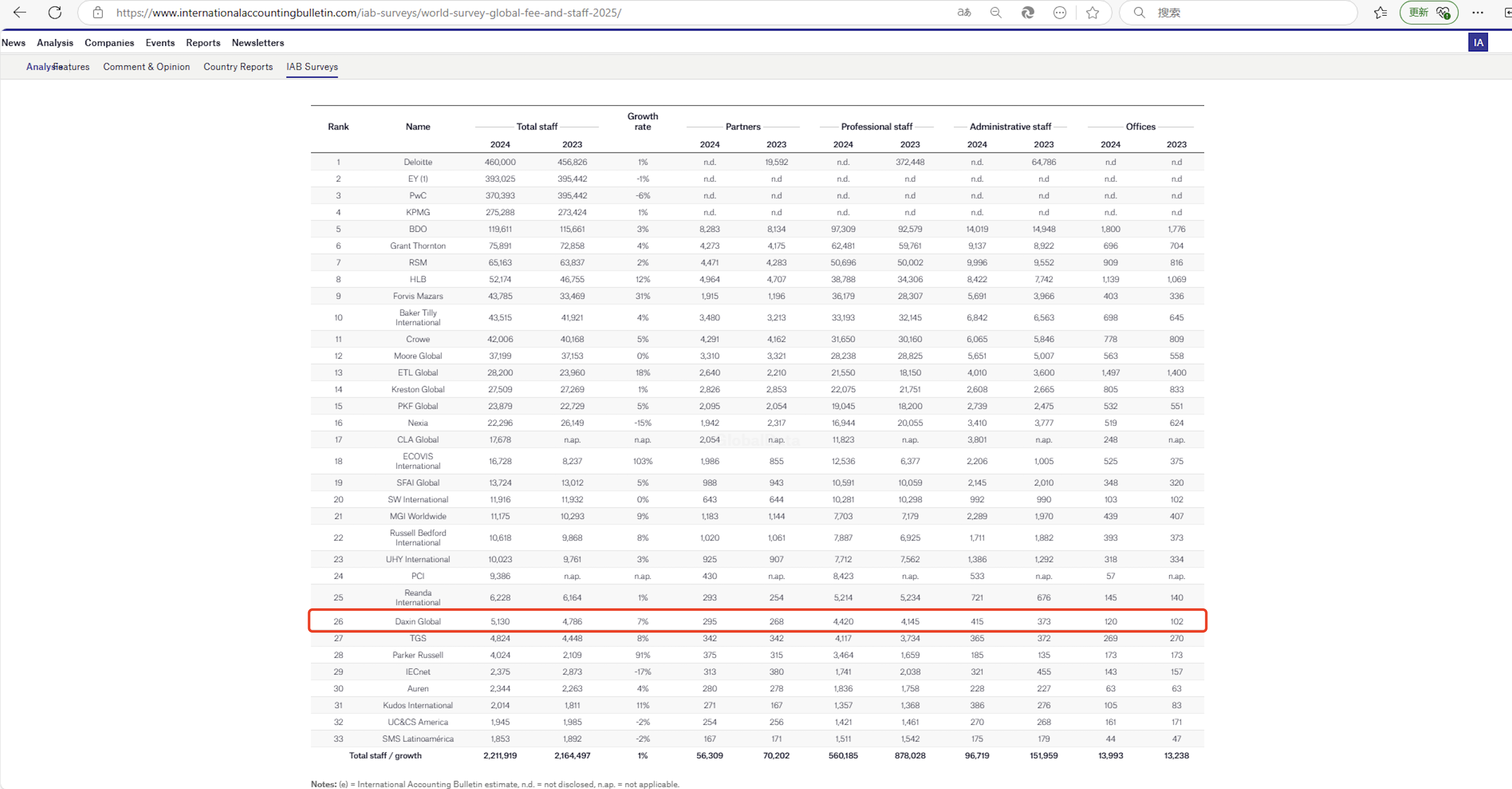
Task: Open the favorites list icon
Action: [x=1381, y=12]
